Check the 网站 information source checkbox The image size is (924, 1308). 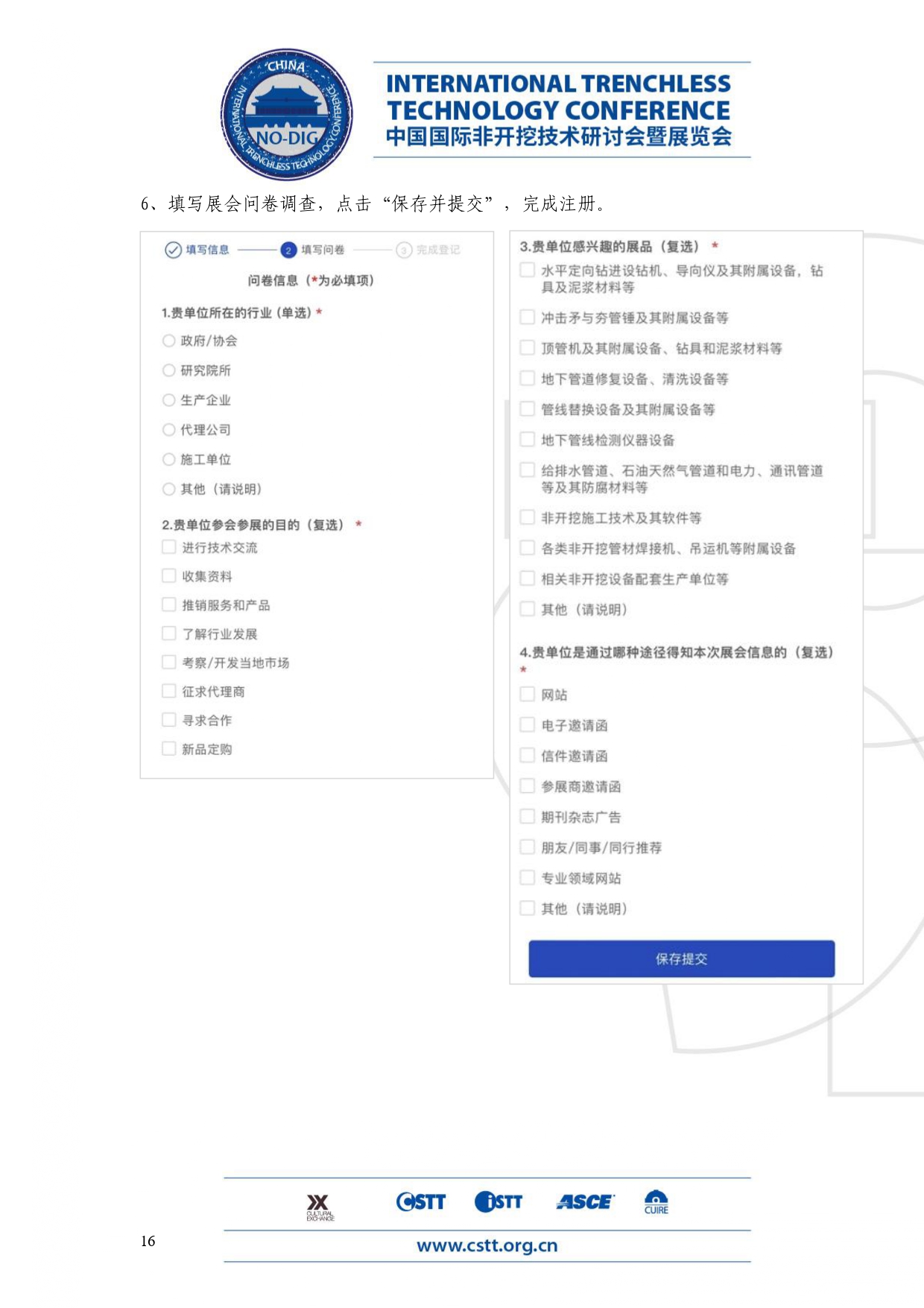tap(527, 695)
